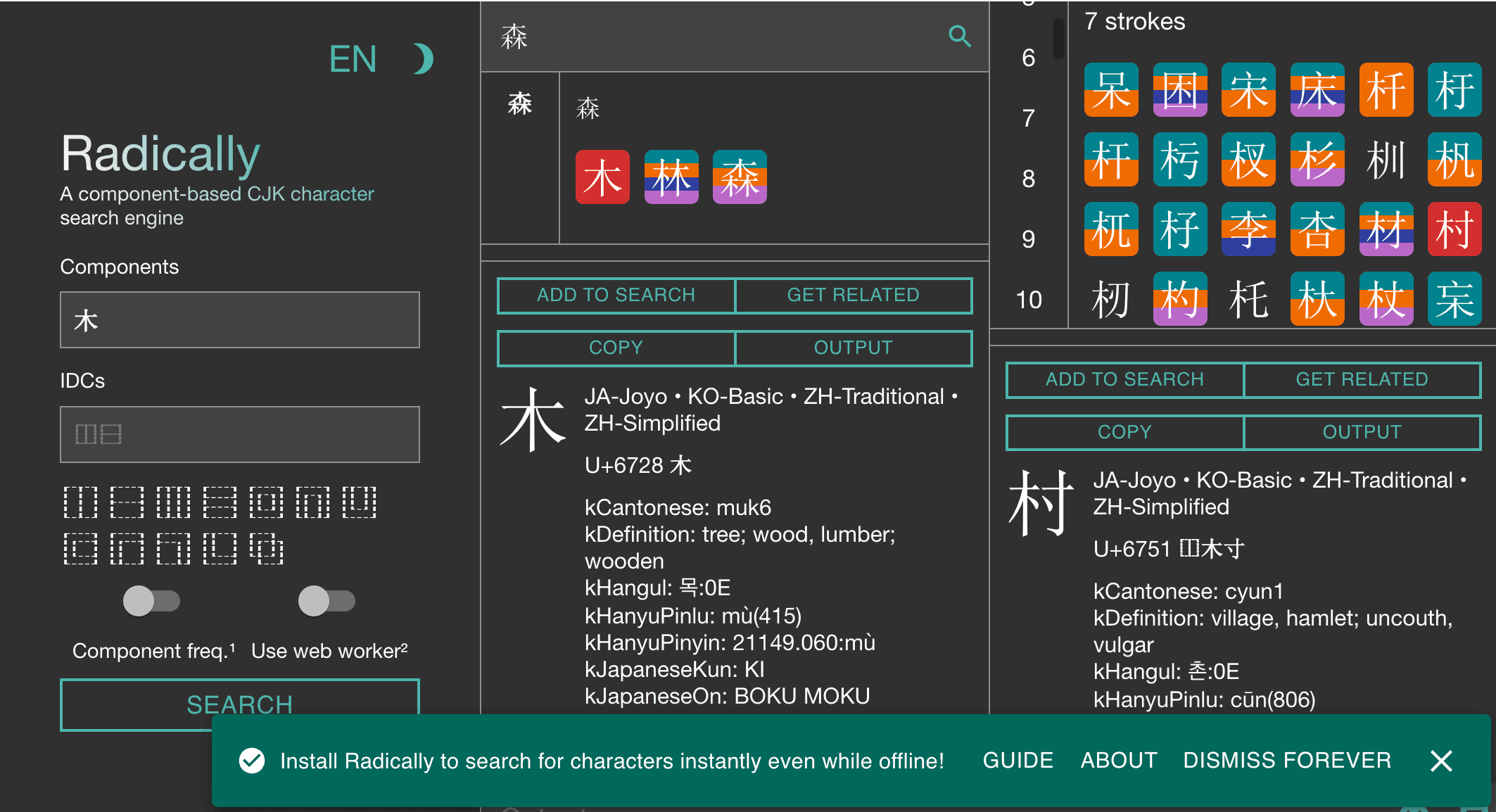Click the top-bottom IDC ⿱ icon

point(127,502)
